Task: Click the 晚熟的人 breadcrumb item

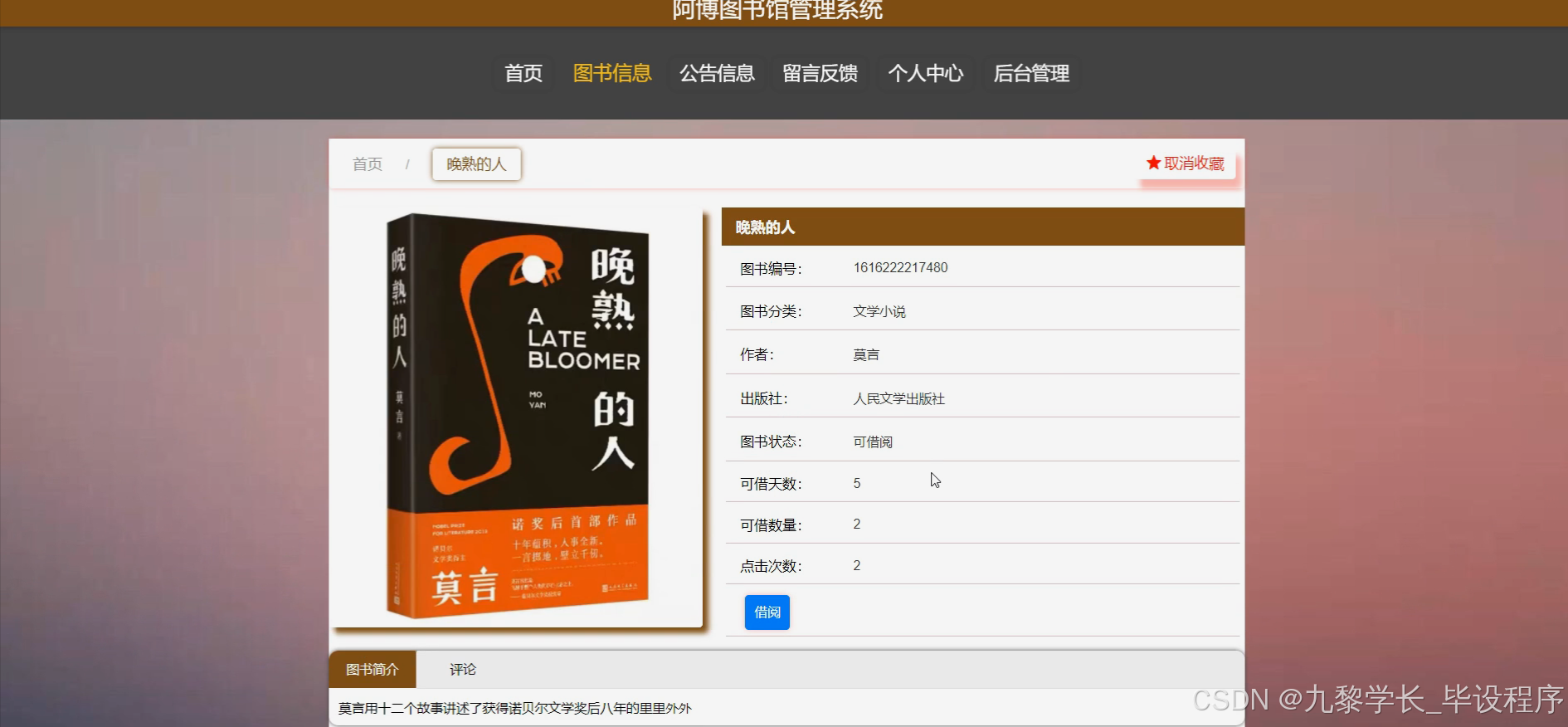Action: [476, 164]
